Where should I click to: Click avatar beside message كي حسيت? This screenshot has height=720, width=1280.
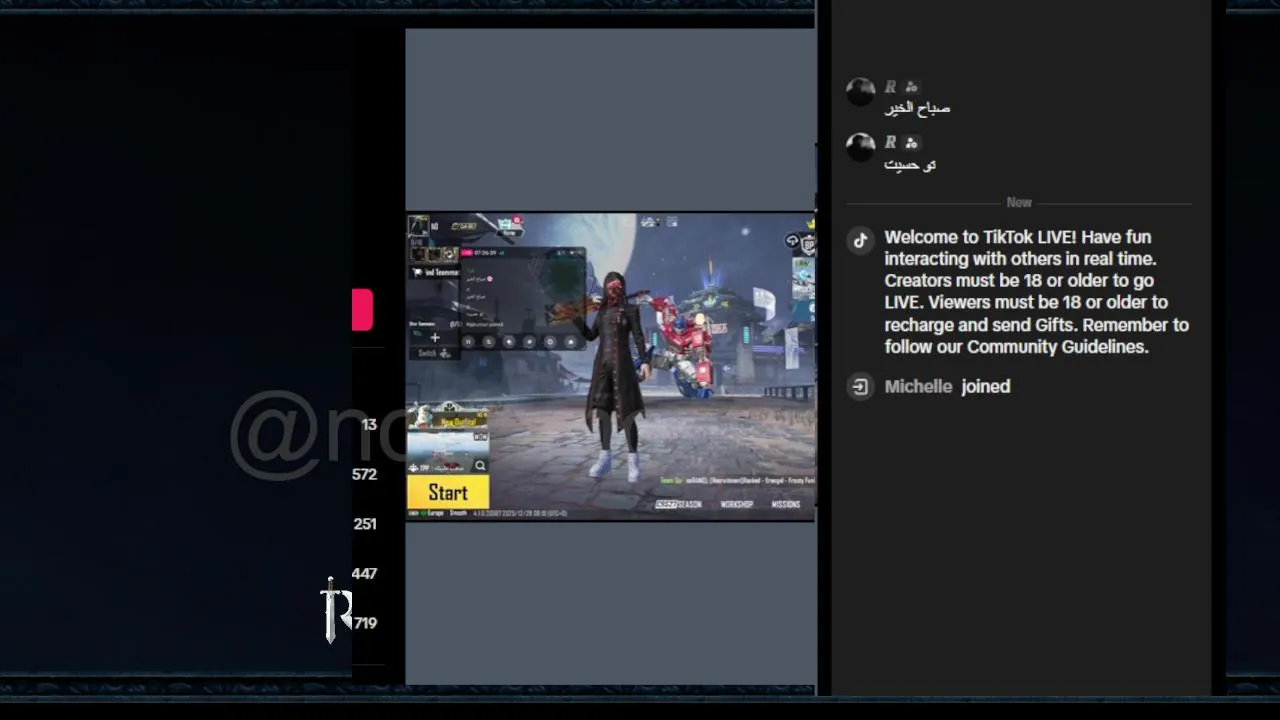860,146
